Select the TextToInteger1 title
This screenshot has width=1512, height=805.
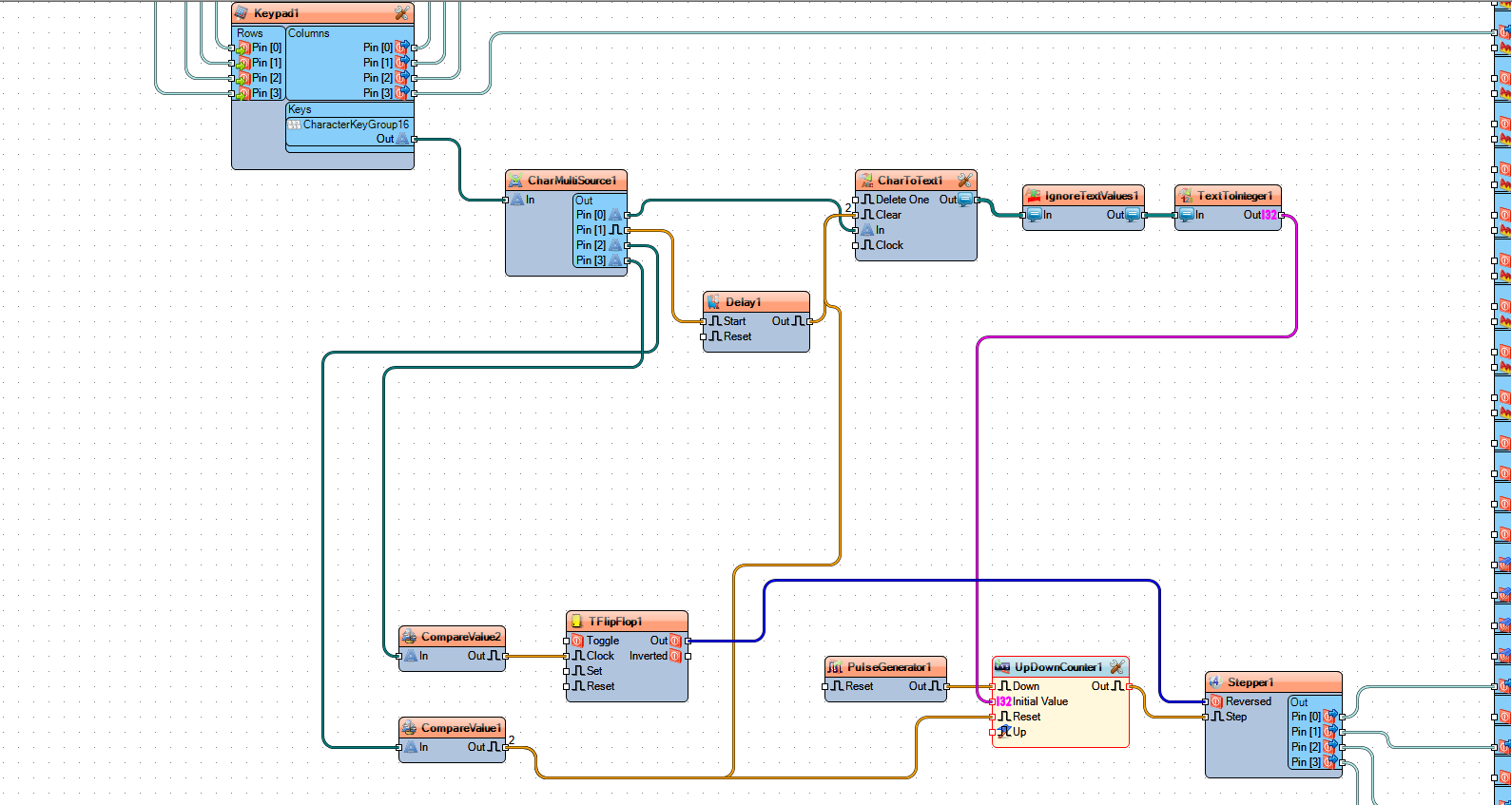[x=1235, y=196]
